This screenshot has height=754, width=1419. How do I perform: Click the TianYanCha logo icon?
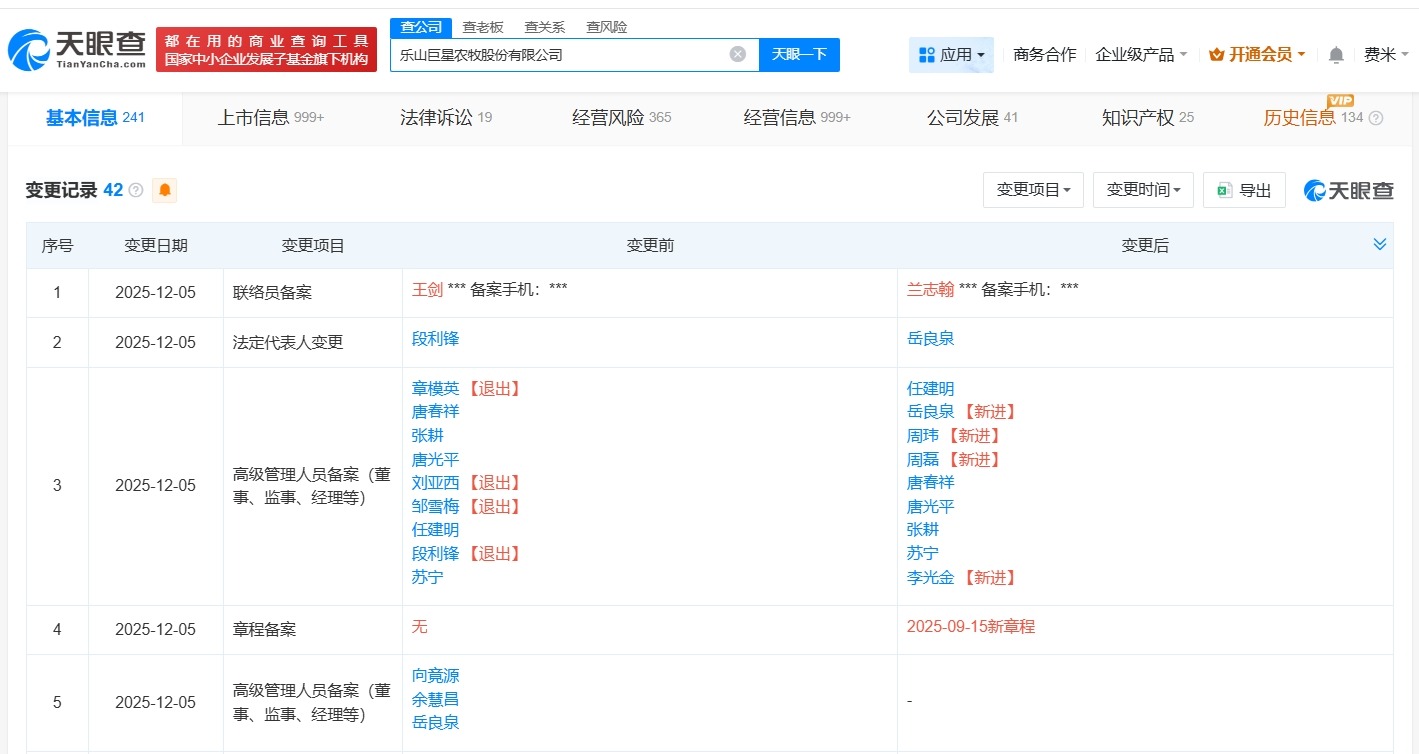pyautogui.click(x=30, y=50)
